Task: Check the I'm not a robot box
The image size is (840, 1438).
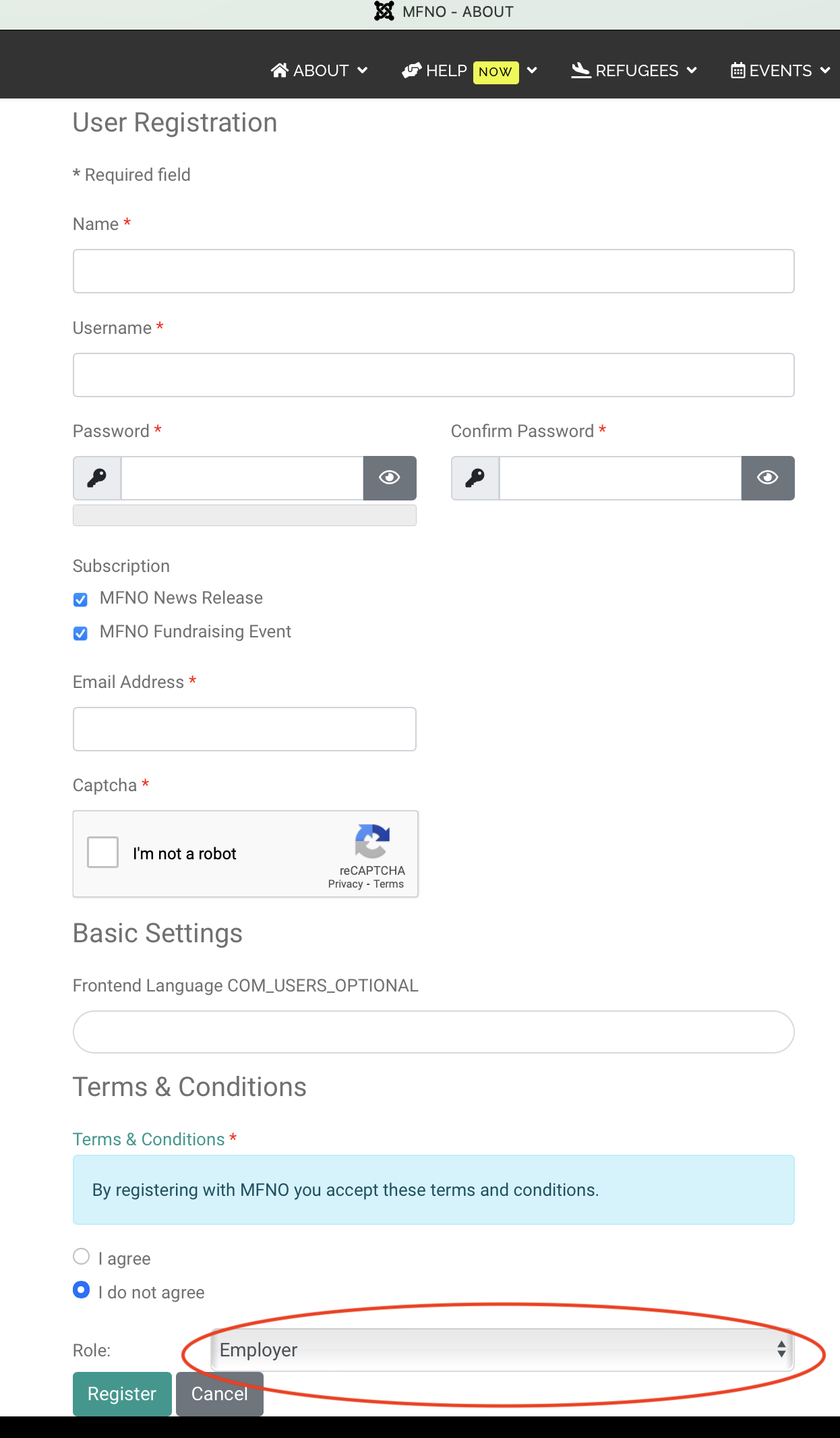Action: coord(103,853)
